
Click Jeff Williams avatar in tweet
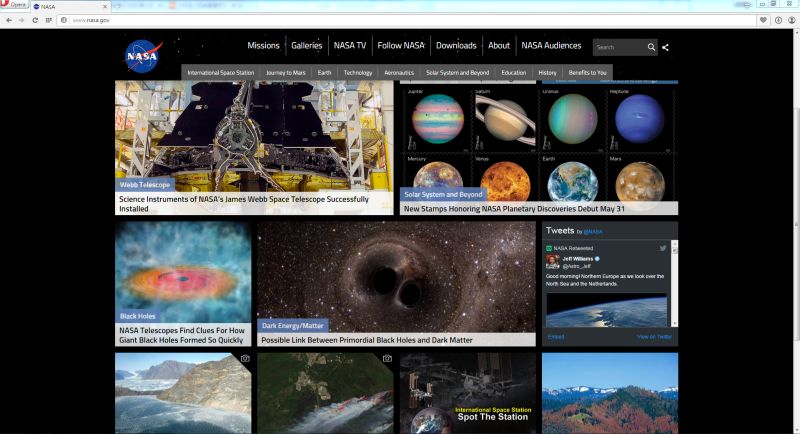tap(553, 262)
